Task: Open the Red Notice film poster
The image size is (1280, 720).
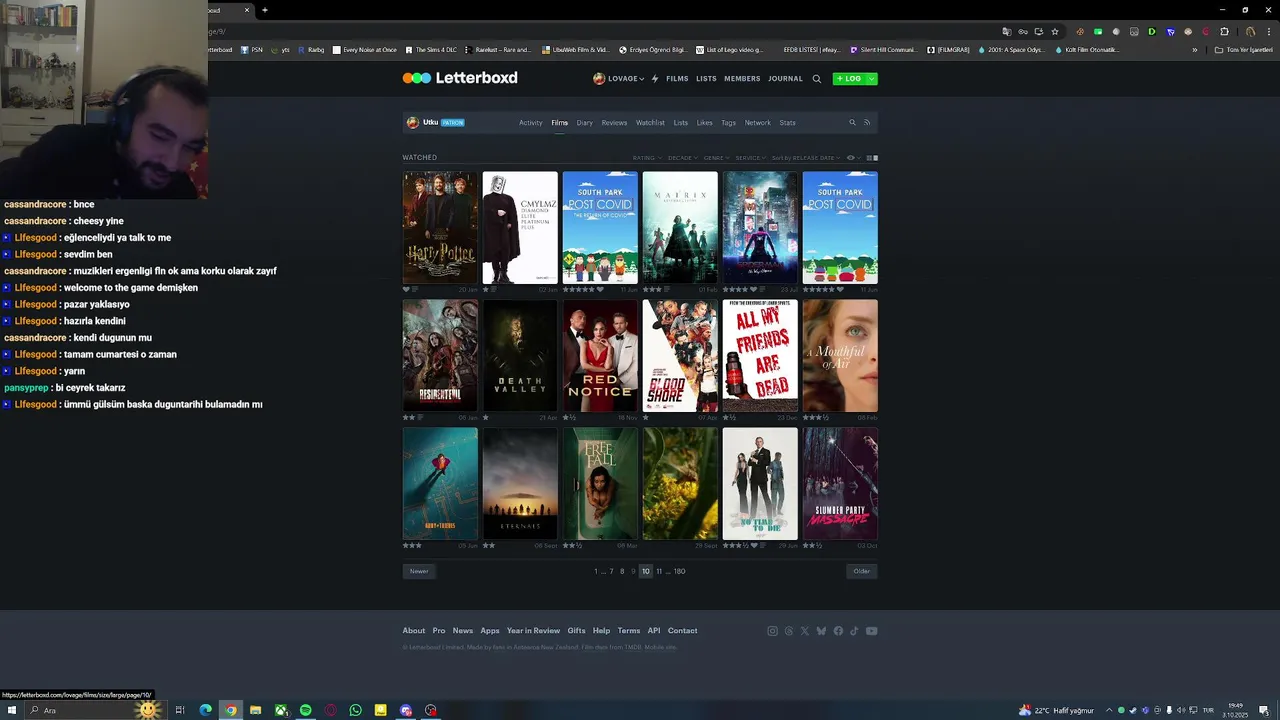Action: [600, 356]
